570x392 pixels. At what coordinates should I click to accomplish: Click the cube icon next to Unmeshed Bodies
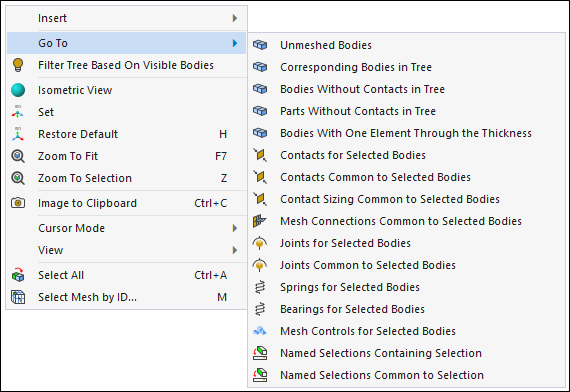point(260,45)
